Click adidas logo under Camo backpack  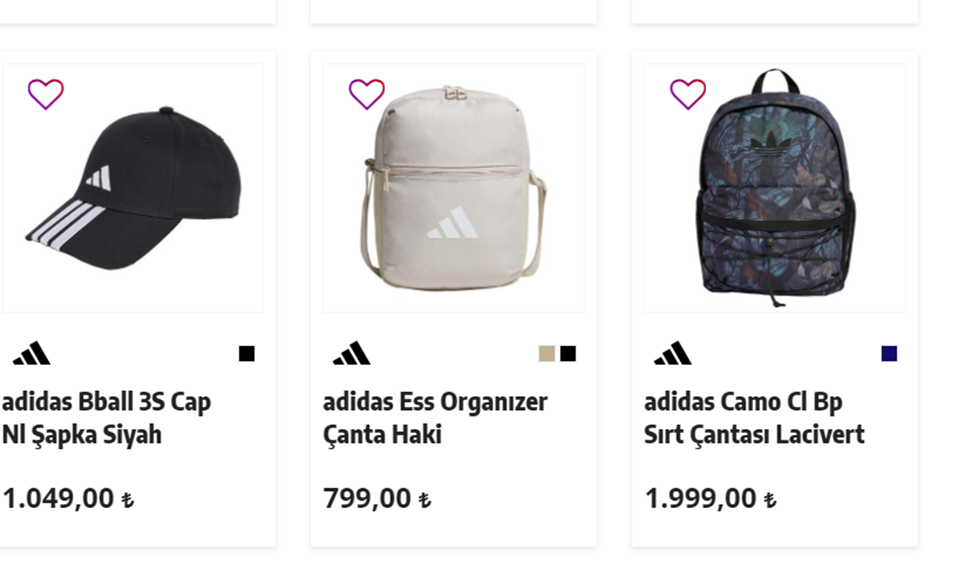(673, 353)
